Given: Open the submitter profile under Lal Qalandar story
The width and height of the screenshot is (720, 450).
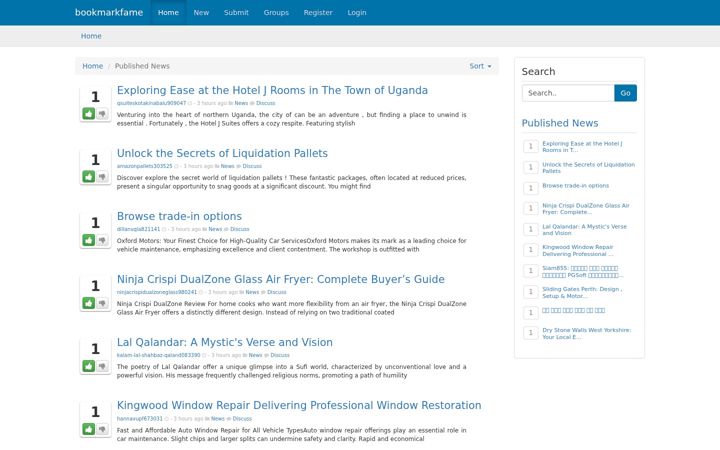Looking at the screenshot, I should [x=158, y=355].
